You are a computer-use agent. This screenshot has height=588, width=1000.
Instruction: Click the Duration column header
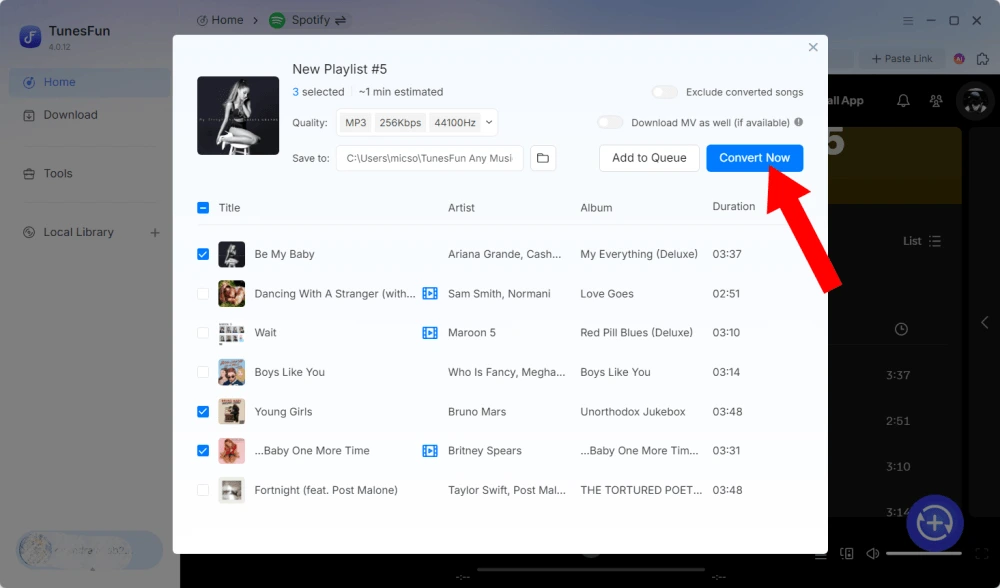[733, 207]
